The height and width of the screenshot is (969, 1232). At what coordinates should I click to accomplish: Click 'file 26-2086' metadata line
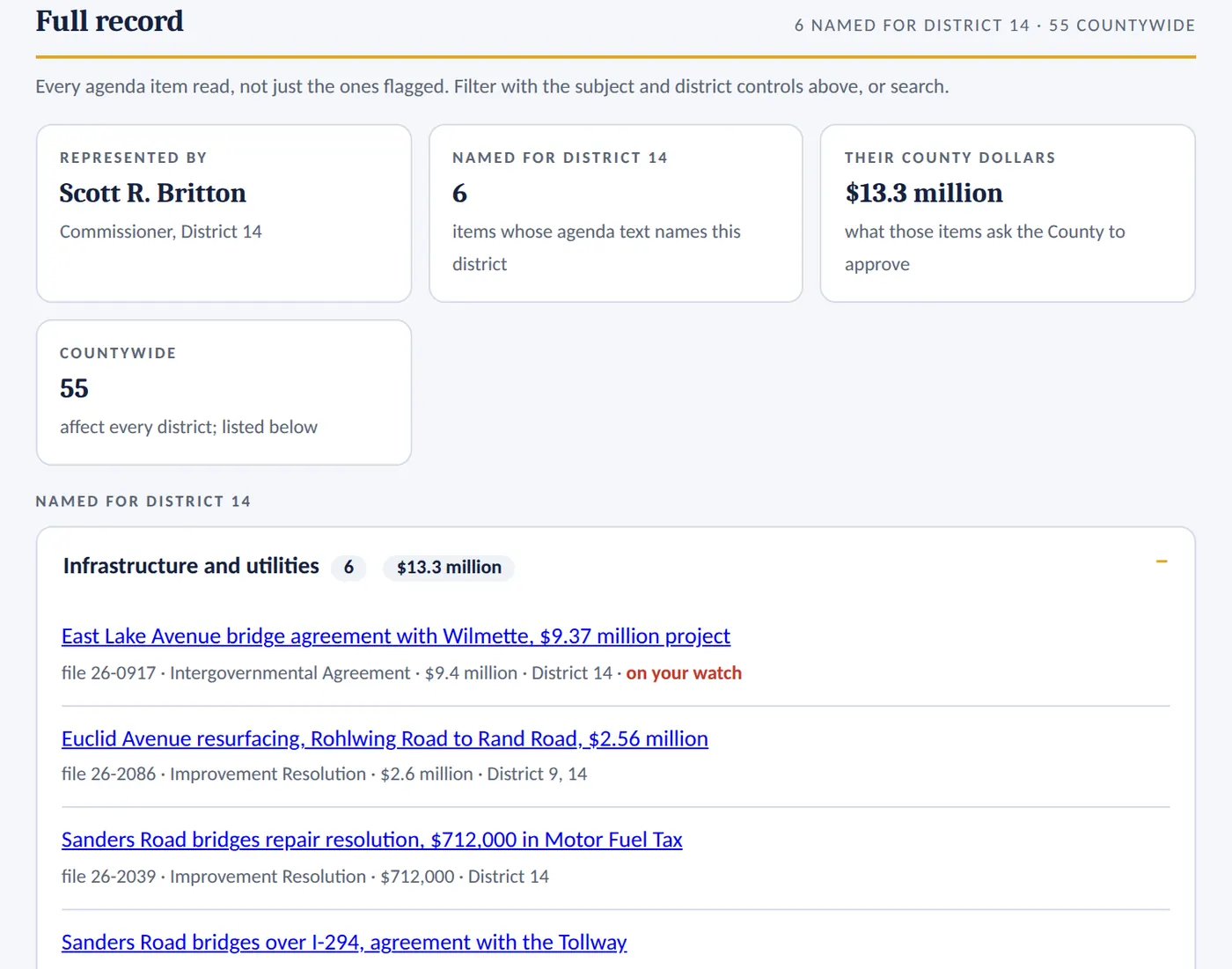pyautogui.click(x=325, y=774)
